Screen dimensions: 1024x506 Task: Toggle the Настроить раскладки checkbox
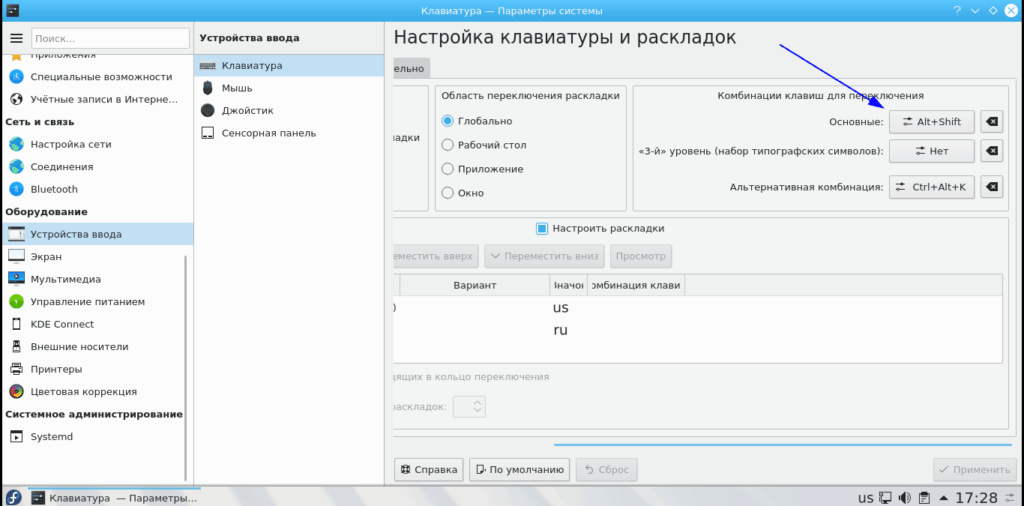(542, 228)
